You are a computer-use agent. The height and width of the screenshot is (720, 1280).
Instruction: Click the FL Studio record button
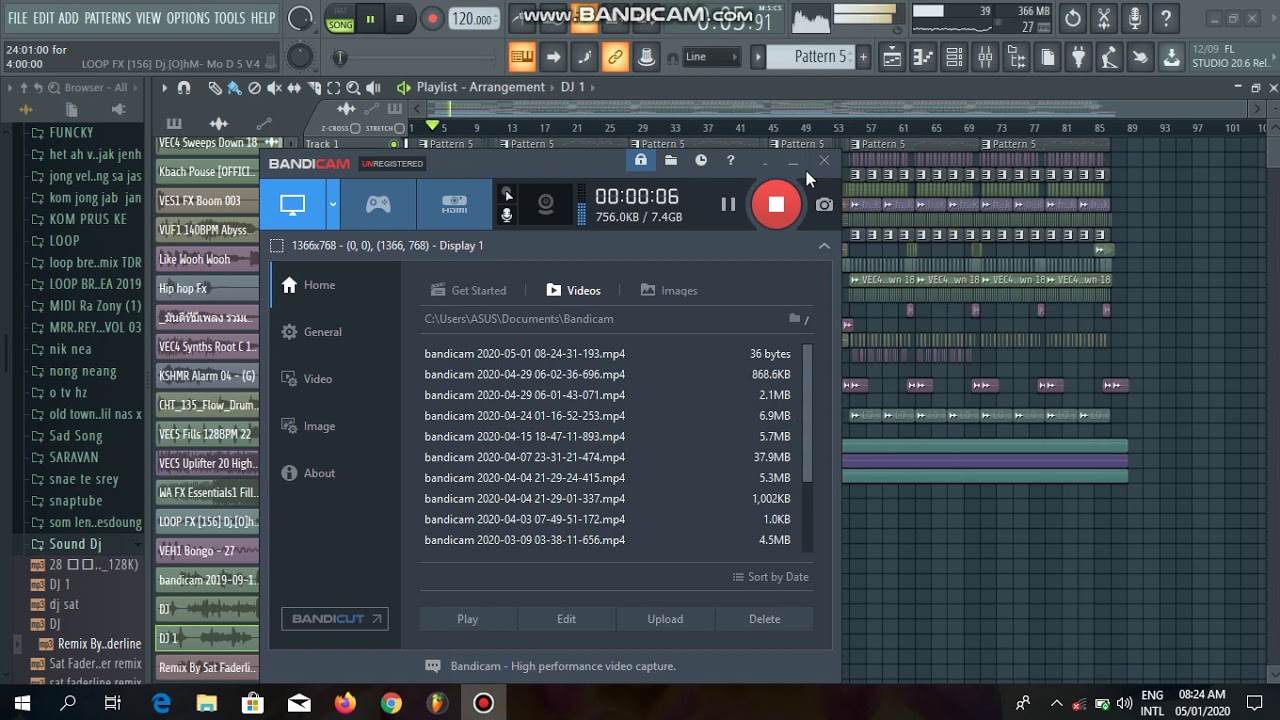click(x=432, y=19)
